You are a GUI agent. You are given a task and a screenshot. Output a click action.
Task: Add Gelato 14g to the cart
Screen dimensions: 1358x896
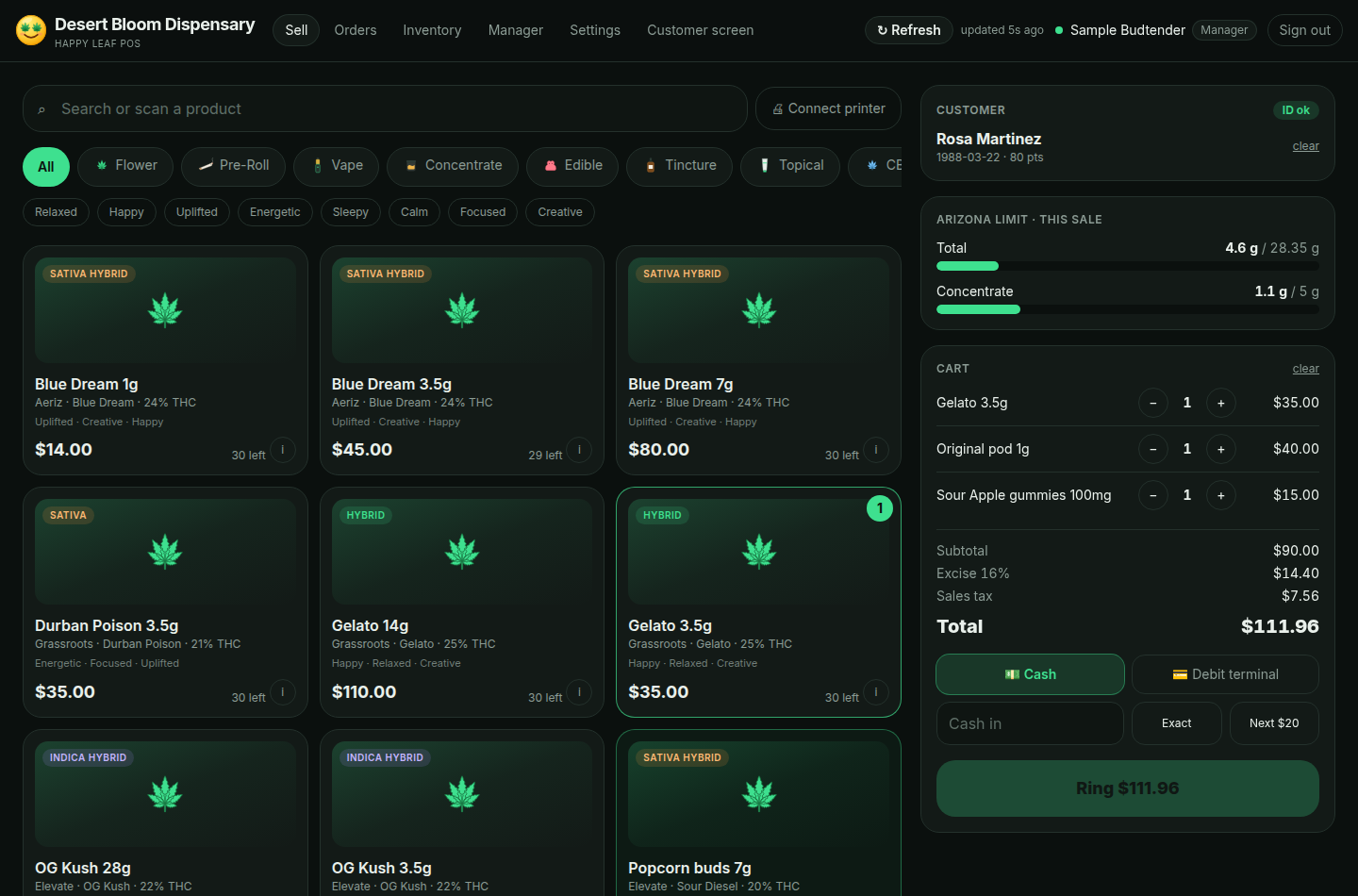pyautogui.click(x=462, y=602)
